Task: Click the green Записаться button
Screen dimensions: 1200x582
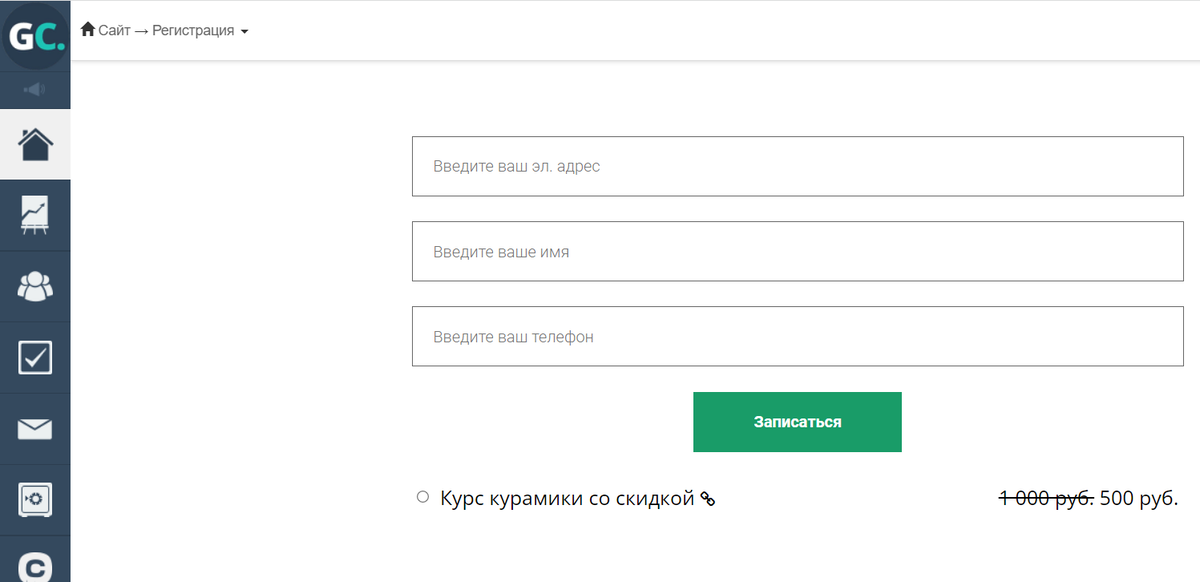Action: coord(797,422)
